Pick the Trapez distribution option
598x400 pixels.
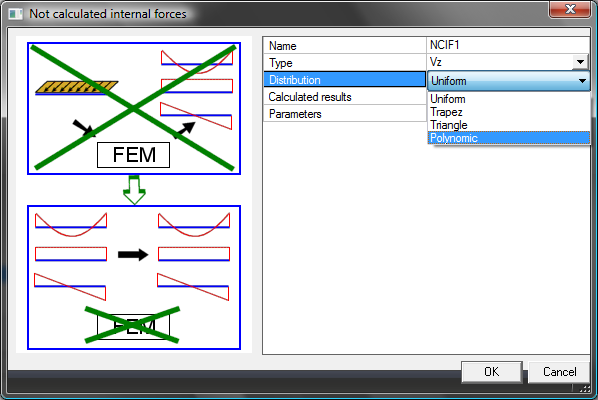pyautogui.click(x=509, y=112)
